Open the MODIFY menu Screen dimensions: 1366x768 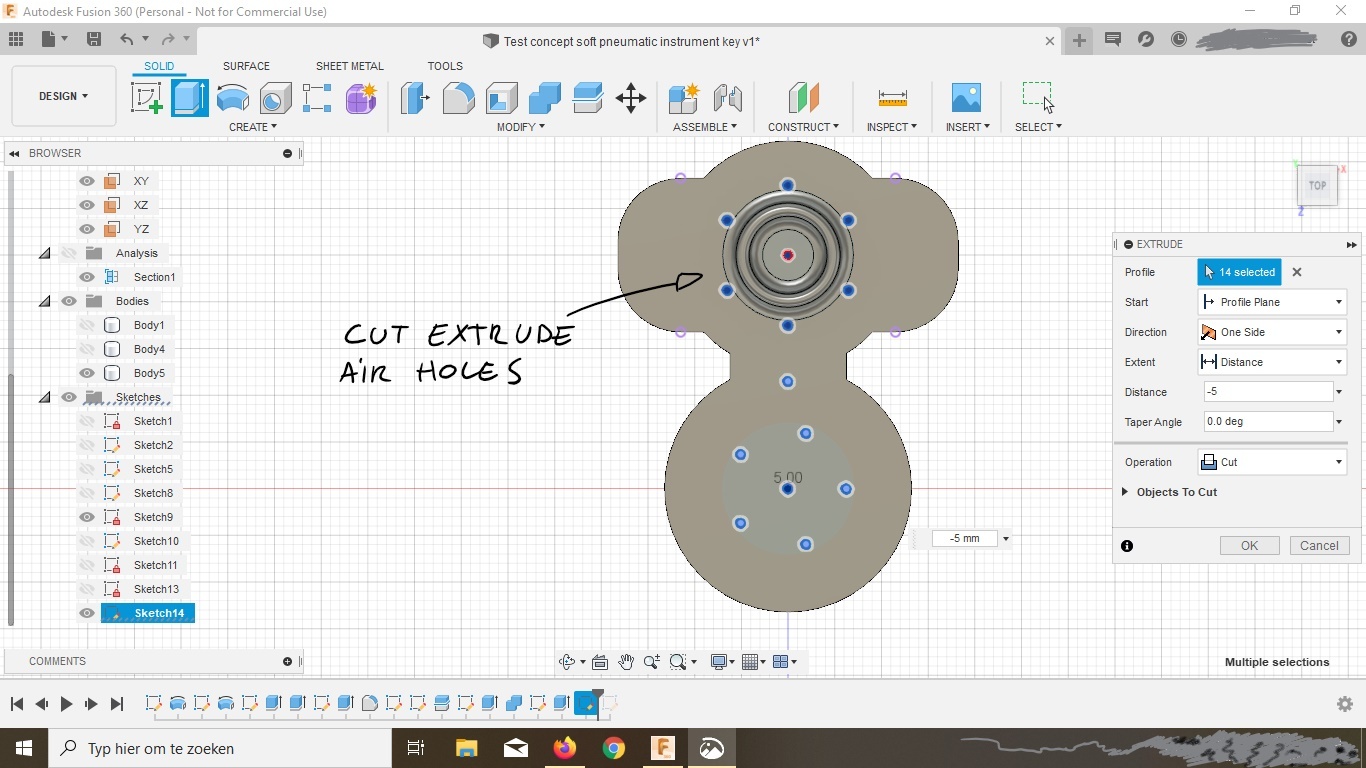pos(521,127)
